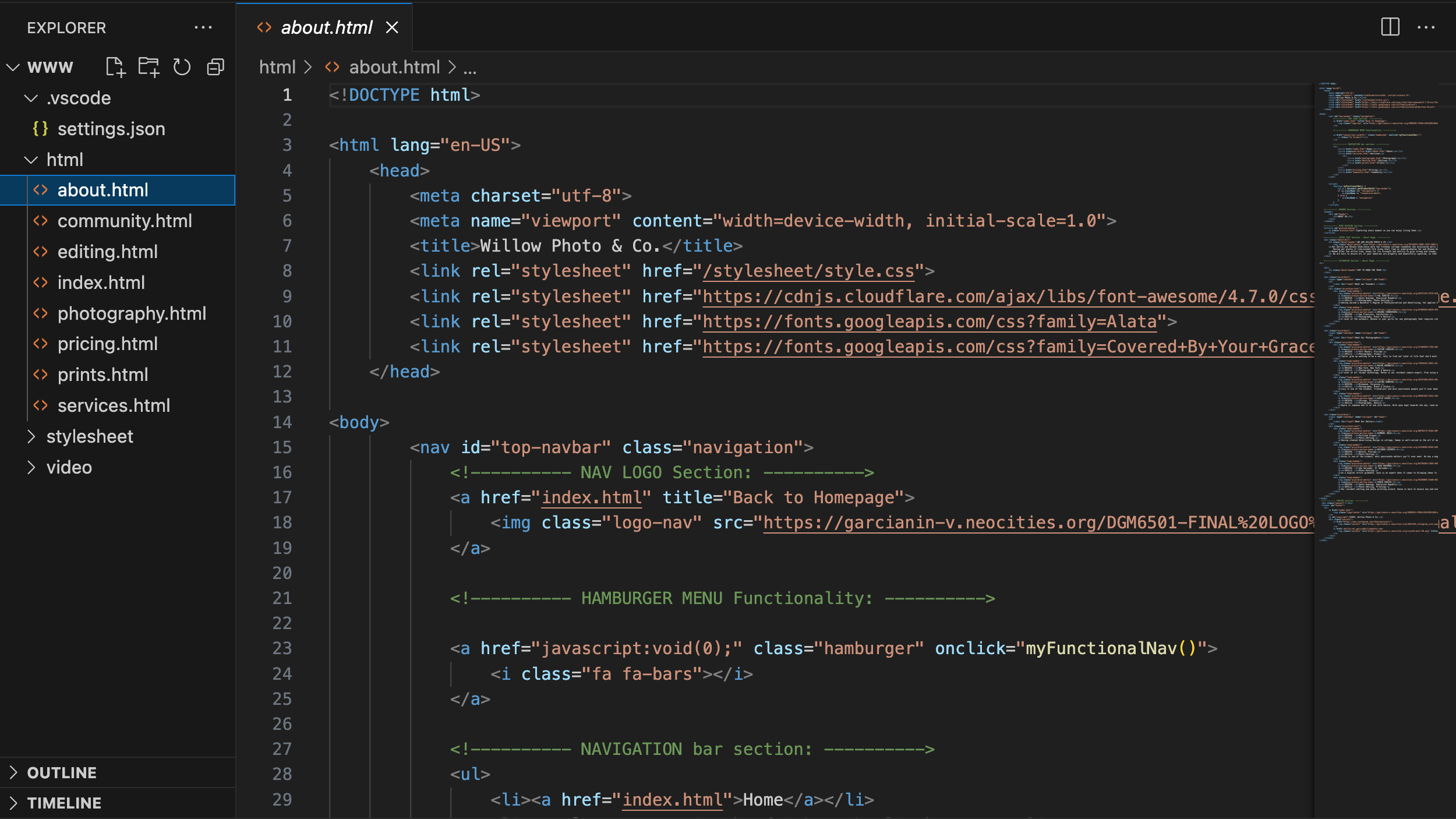Click the NAV LOGO Section comment

(x=662, y=472)
